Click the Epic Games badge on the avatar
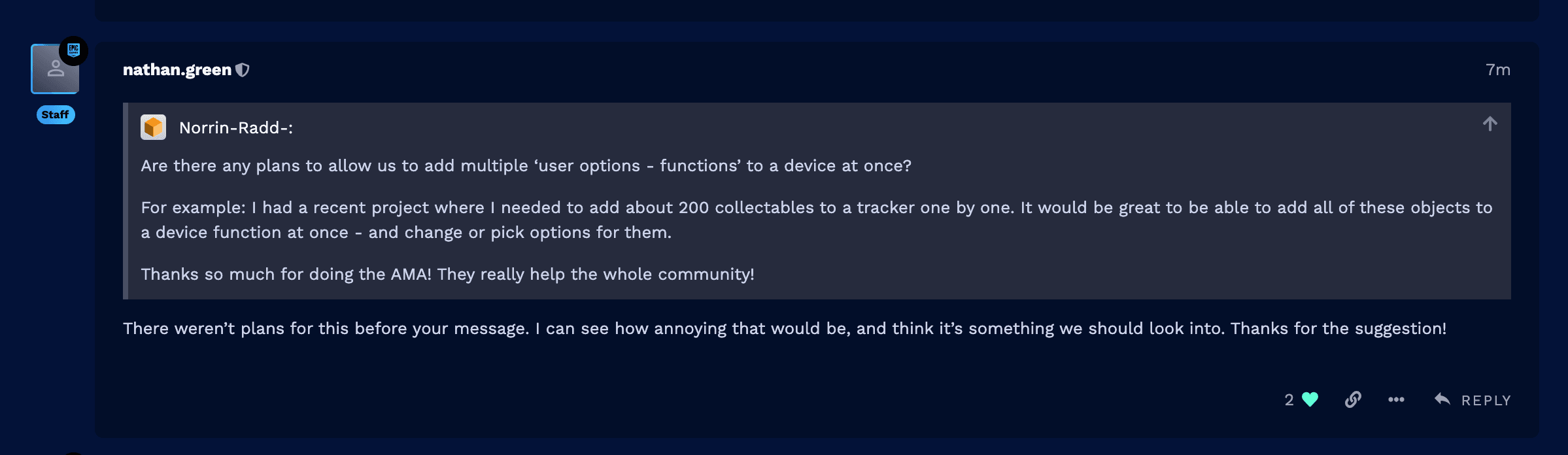 pos(73,50)
